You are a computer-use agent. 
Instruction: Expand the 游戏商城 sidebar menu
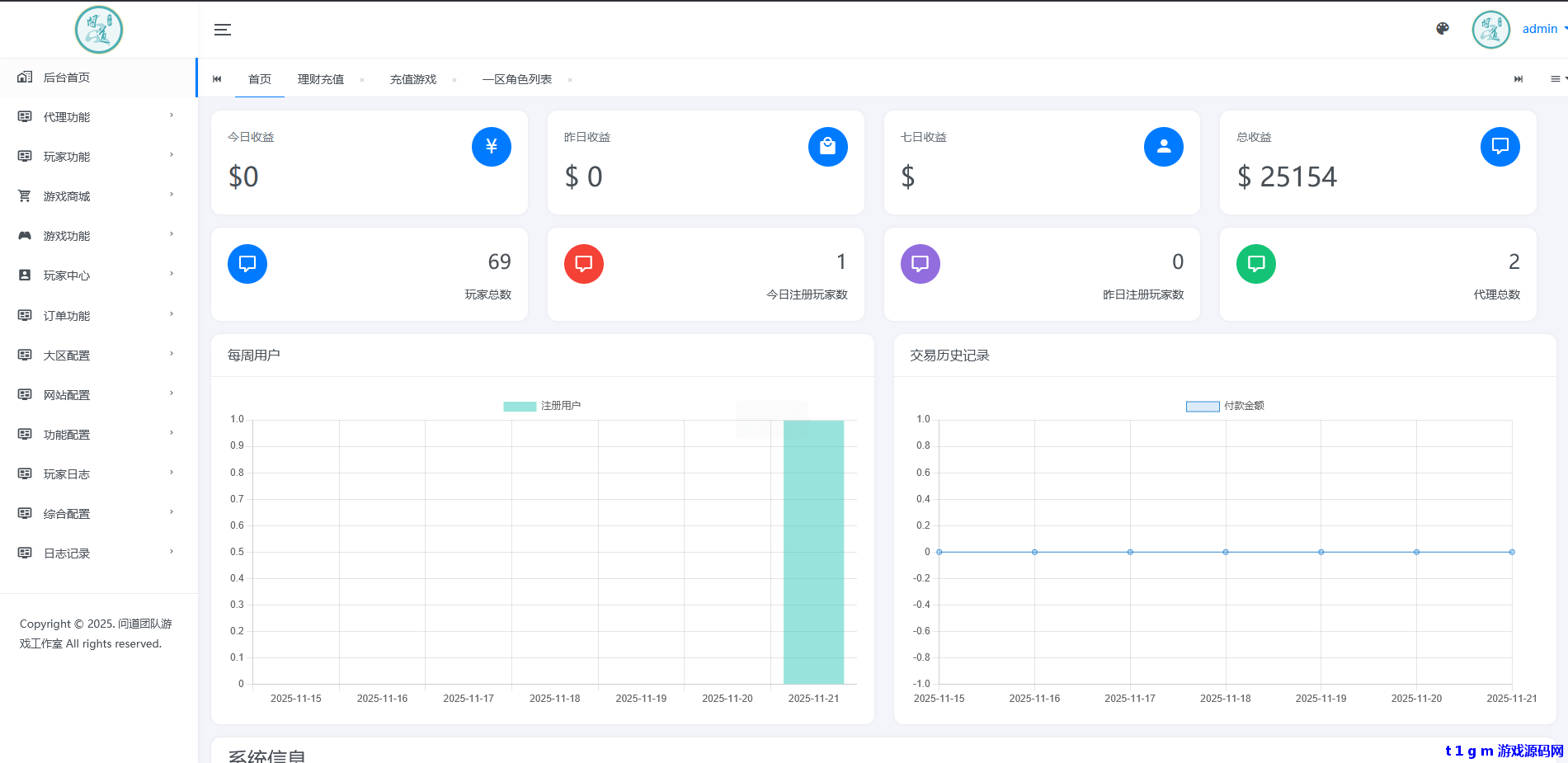pyautogui.click(x=97, y=196)
